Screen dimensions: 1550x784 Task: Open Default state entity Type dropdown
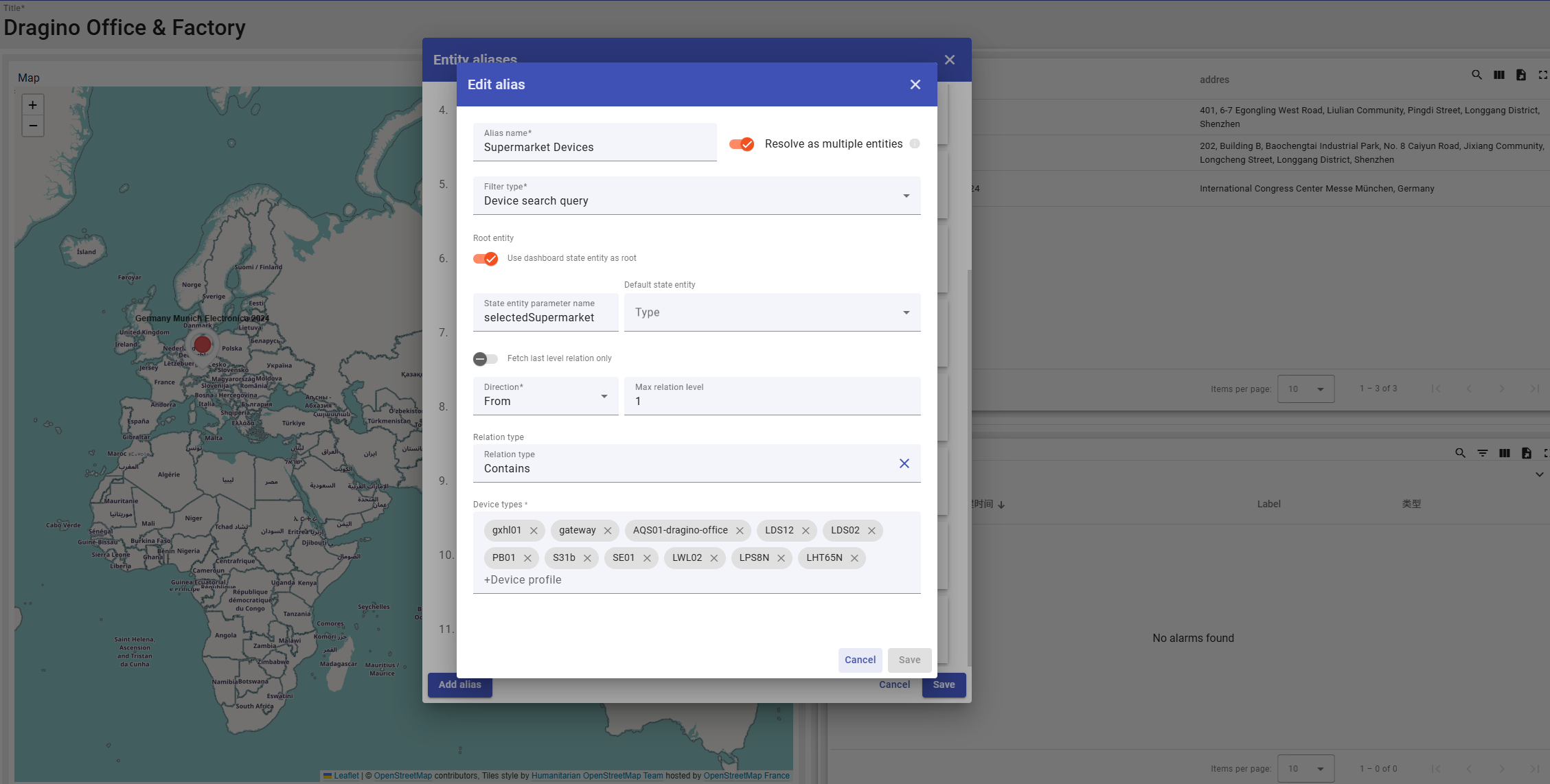coord(772,312)
